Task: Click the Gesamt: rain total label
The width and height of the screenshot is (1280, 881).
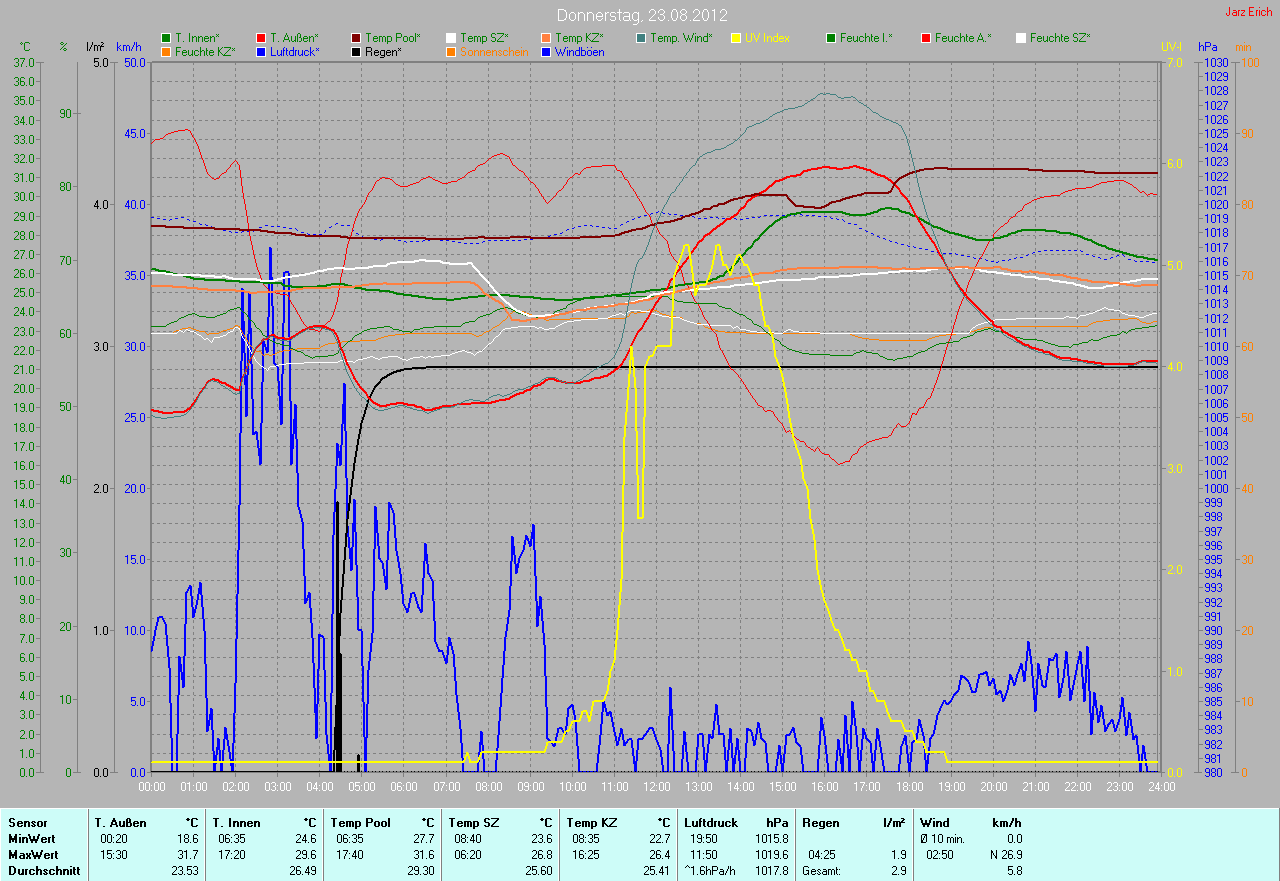Action: pos(821,870)
